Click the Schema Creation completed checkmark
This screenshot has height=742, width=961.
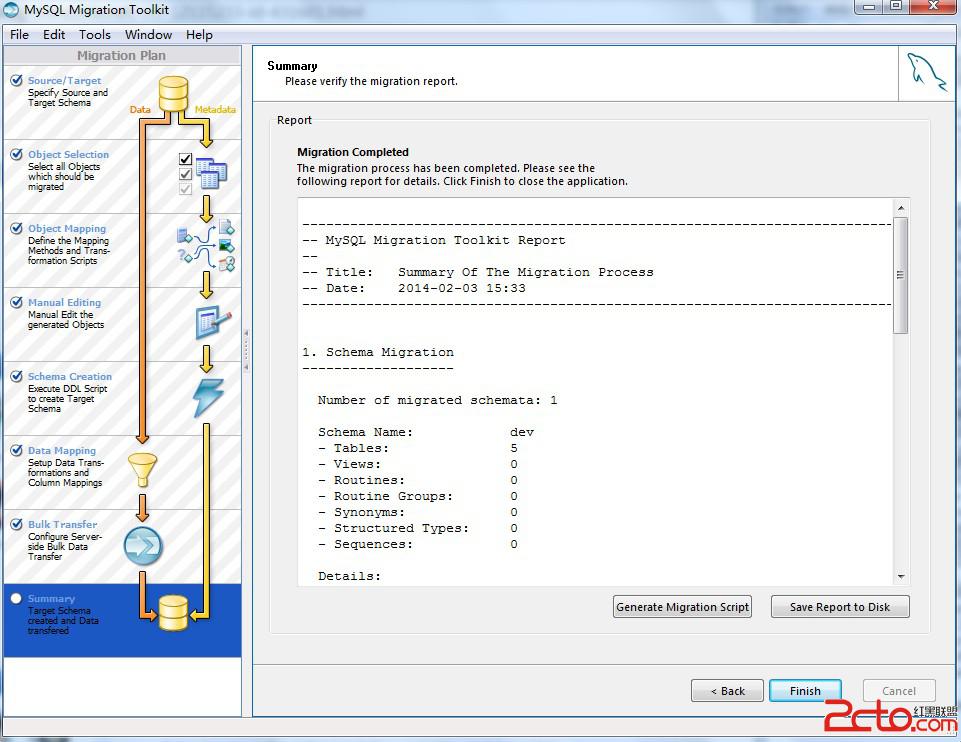[17, 376]
